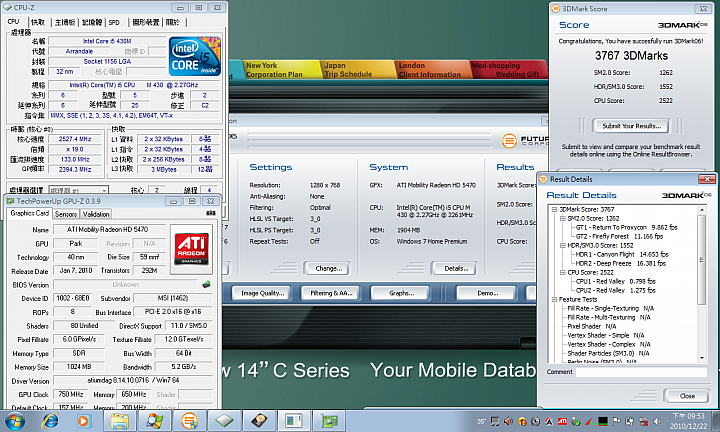Click the Graphs... button
The image size is (720, 432).
coord(401,293)
